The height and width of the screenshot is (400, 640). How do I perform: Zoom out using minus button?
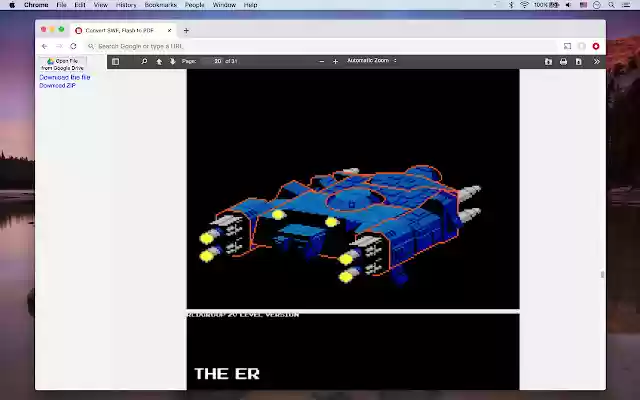click(322, 61)
